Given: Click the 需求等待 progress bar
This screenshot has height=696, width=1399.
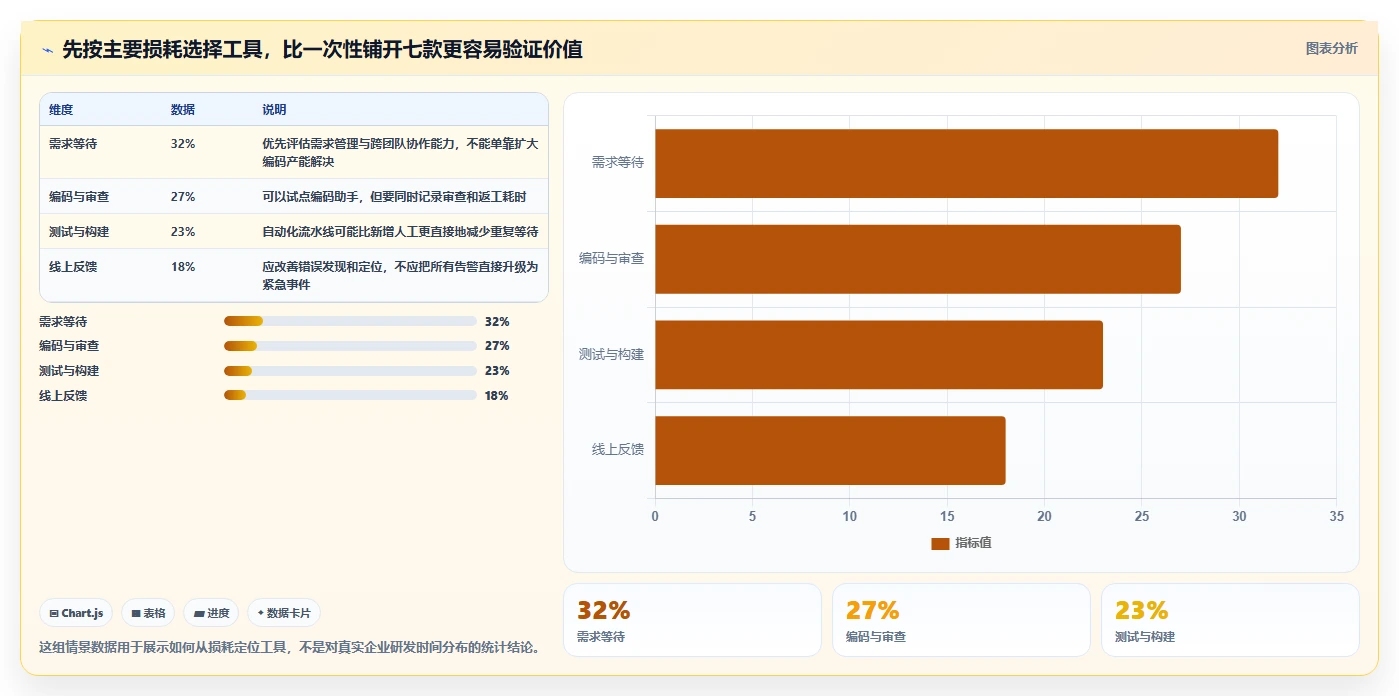Looking at the screenshot, I should click(350, 321).
